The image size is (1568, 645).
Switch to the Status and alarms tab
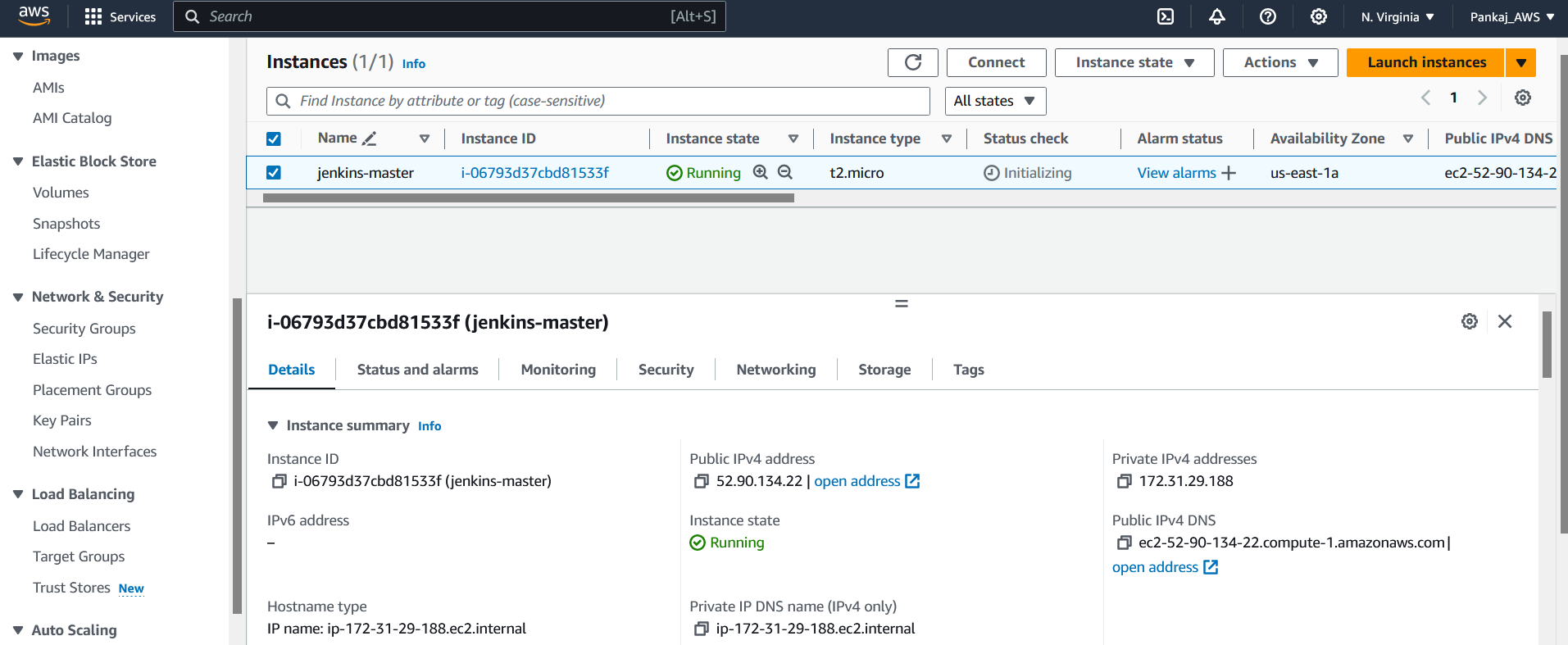417,370
